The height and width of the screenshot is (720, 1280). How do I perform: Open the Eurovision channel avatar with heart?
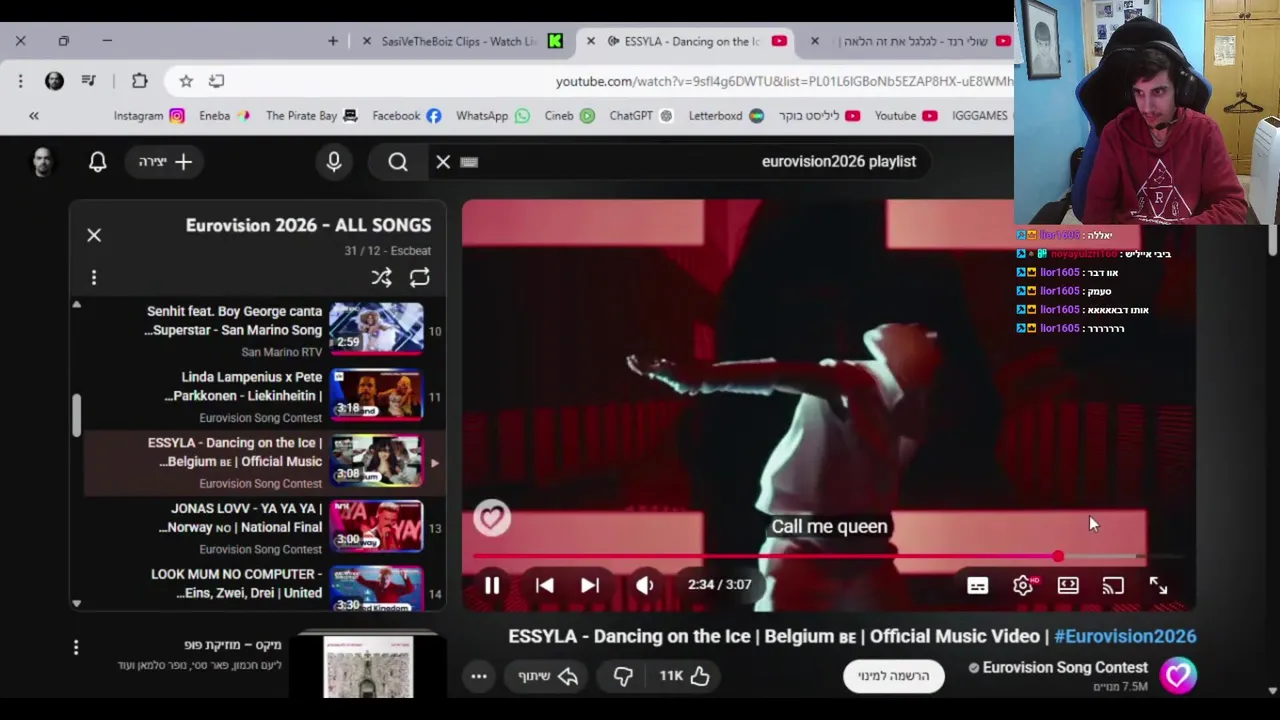point(1178,676)
